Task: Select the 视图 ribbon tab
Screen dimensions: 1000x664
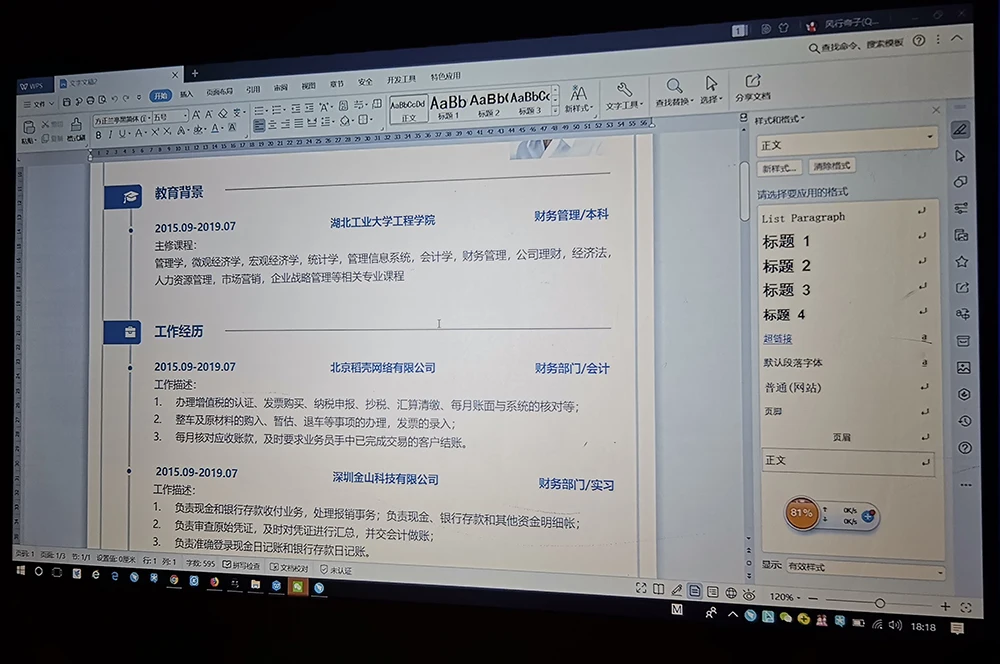Action: point(309,85)
